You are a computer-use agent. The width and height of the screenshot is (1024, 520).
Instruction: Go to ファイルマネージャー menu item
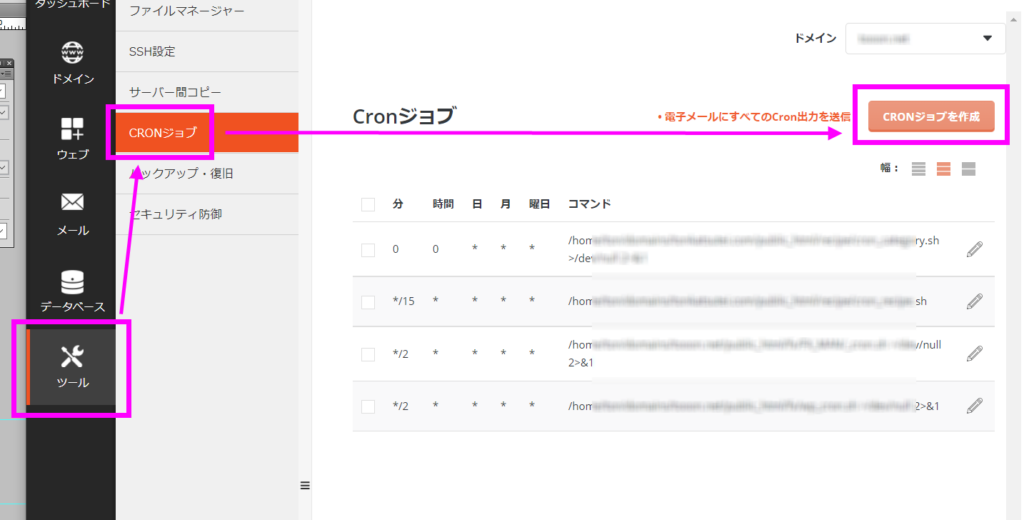coord(186,11)
